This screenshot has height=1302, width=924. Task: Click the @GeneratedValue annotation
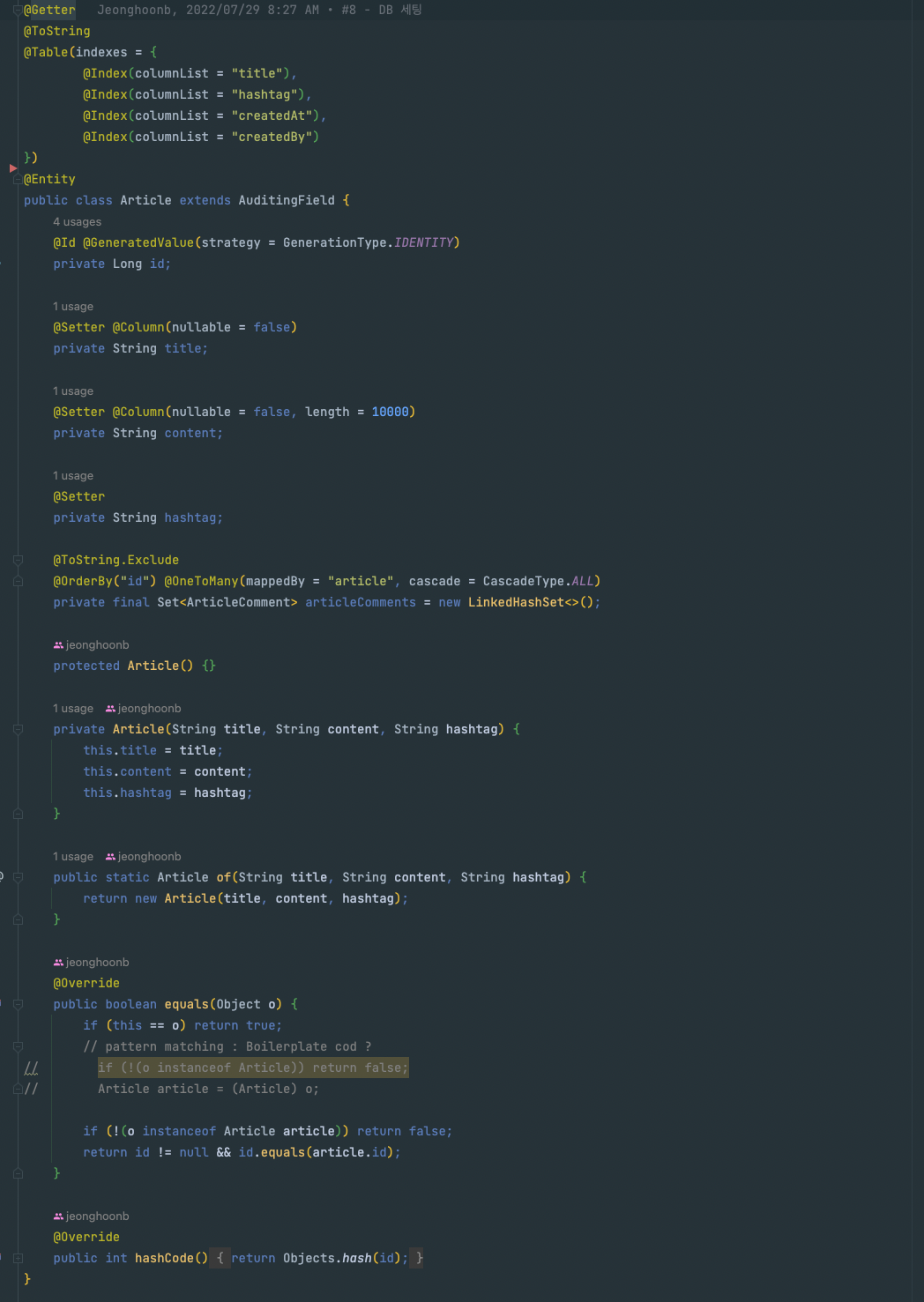(x=138, y=243)
